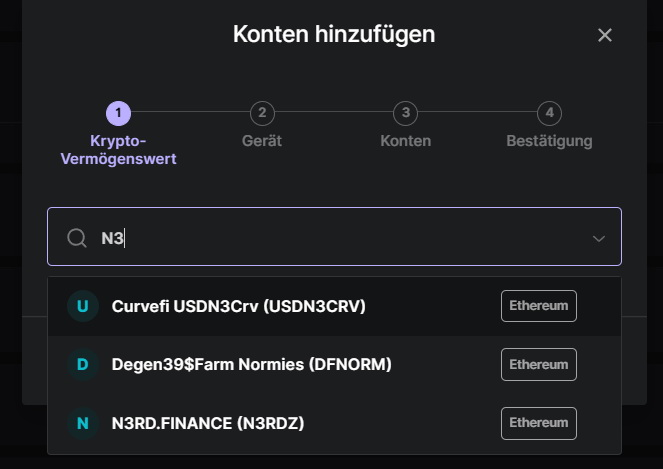Viewport: 663px width, 469px height.
Task: Focus the N3 search input field
Action: pyautogui.click(x=334, y=236)
